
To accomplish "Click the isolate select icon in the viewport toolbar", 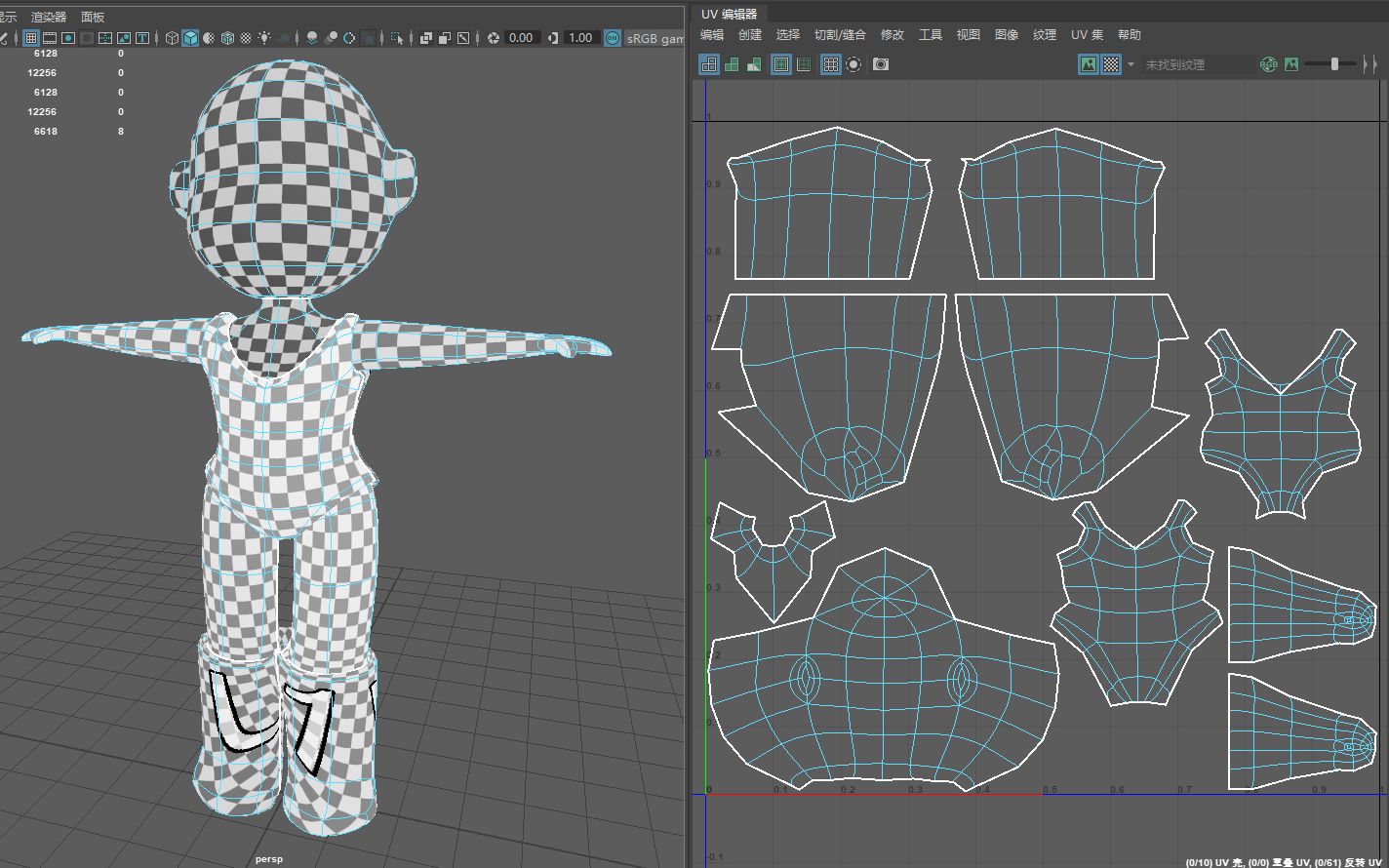I will pyautogui.click(x=398, y=38).
